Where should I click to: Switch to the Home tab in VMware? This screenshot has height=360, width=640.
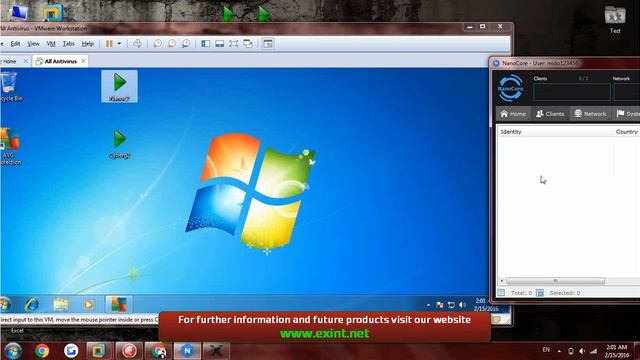pos(9,61)
